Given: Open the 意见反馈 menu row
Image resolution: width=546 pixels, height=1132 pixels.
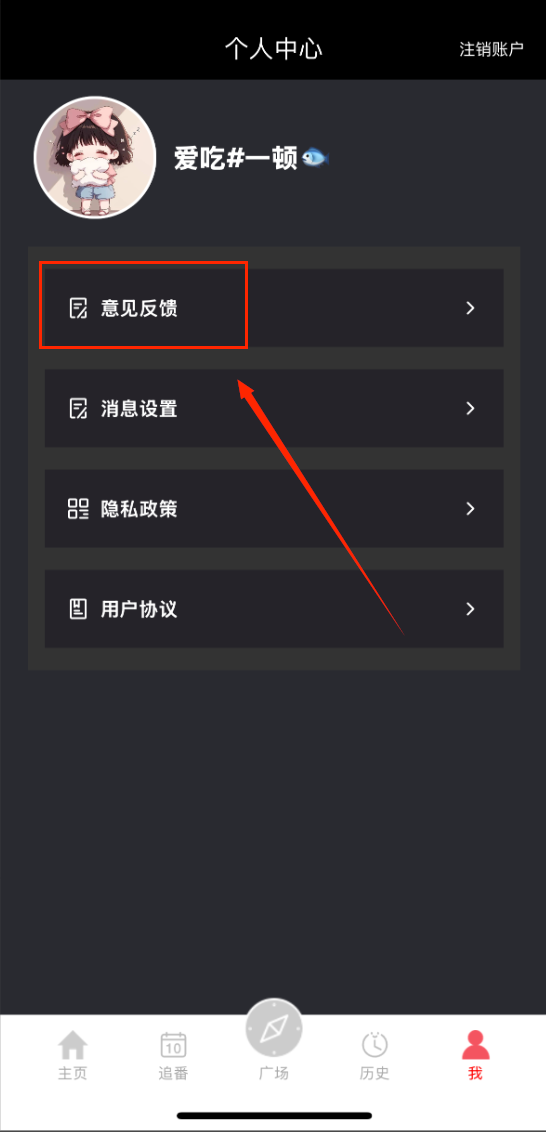Looking at the screenshot, I should click(274, 308).
